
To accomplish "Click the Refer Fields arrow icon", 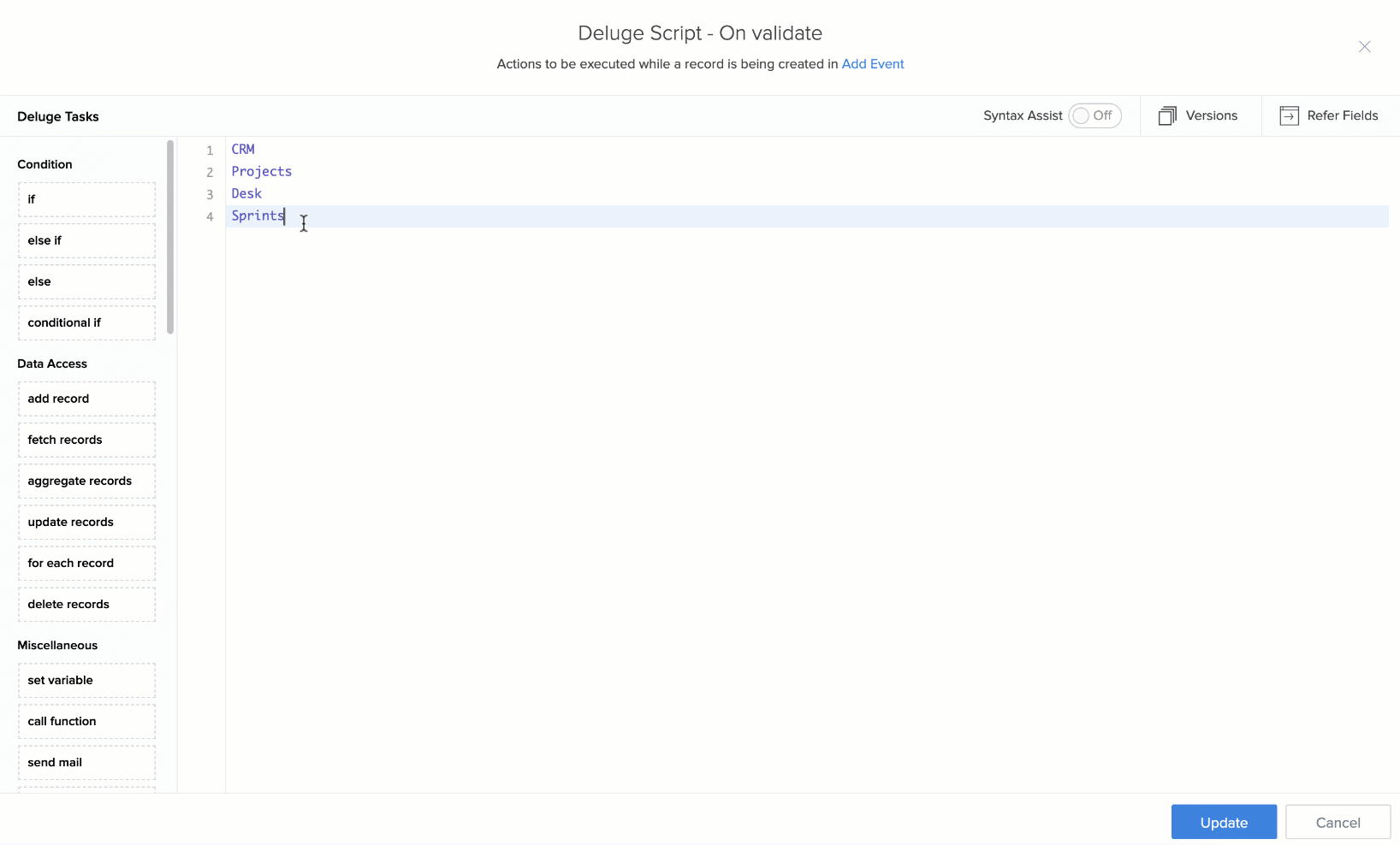I will [x=1289, y=116].
